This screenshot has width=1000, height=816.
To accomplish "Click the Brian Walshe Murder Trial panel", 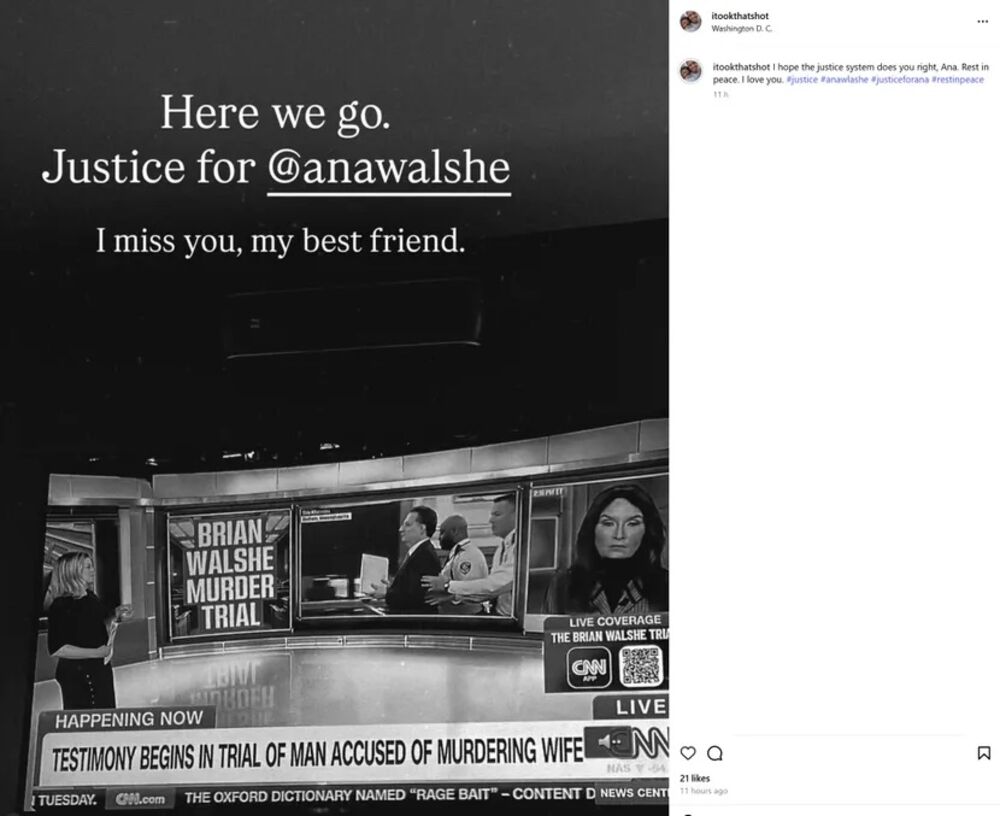I will pyautogui.click(x=230, y=574).
